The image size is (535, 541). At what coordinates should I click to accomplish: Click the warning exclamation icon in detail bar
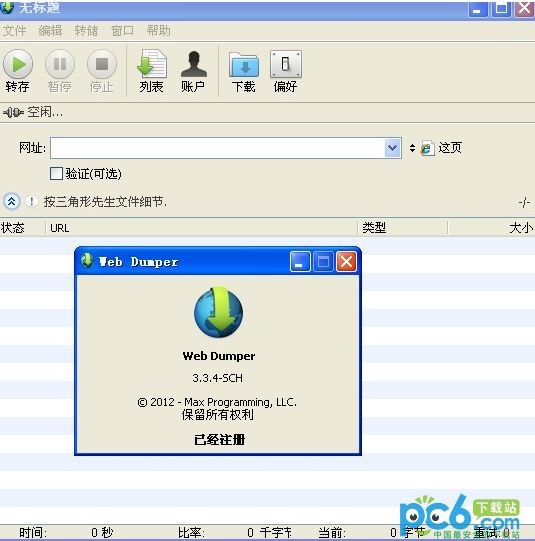pyautogui.click(x=32, y=201)
